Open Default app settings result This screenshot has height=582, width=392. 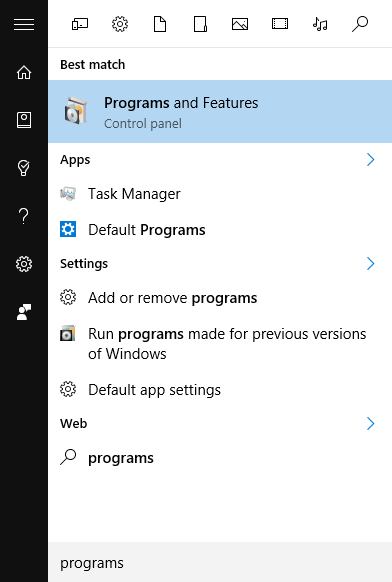coord(220,390)
